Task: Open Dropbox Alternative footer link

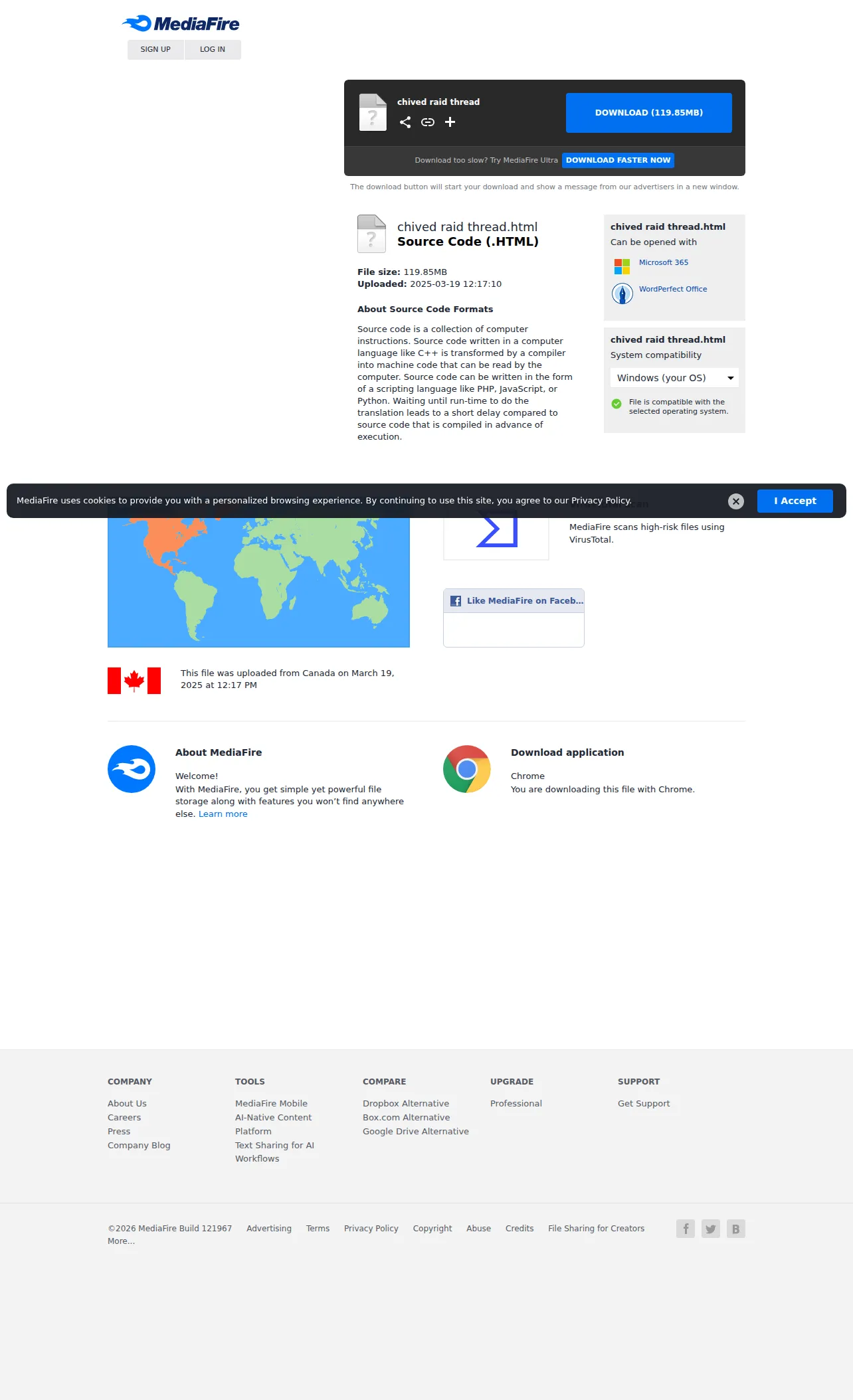Action: pyautogui.click(x=406, y=1104)
